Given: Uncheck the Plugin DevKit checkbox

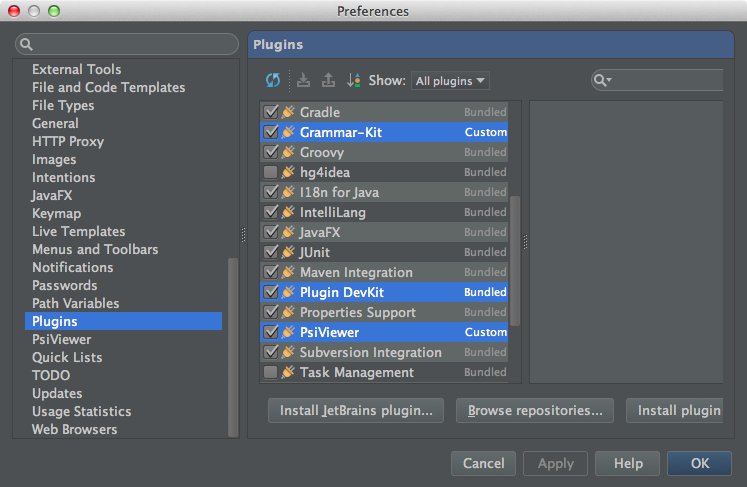Looking at the screenshot, I should [271, 292].
